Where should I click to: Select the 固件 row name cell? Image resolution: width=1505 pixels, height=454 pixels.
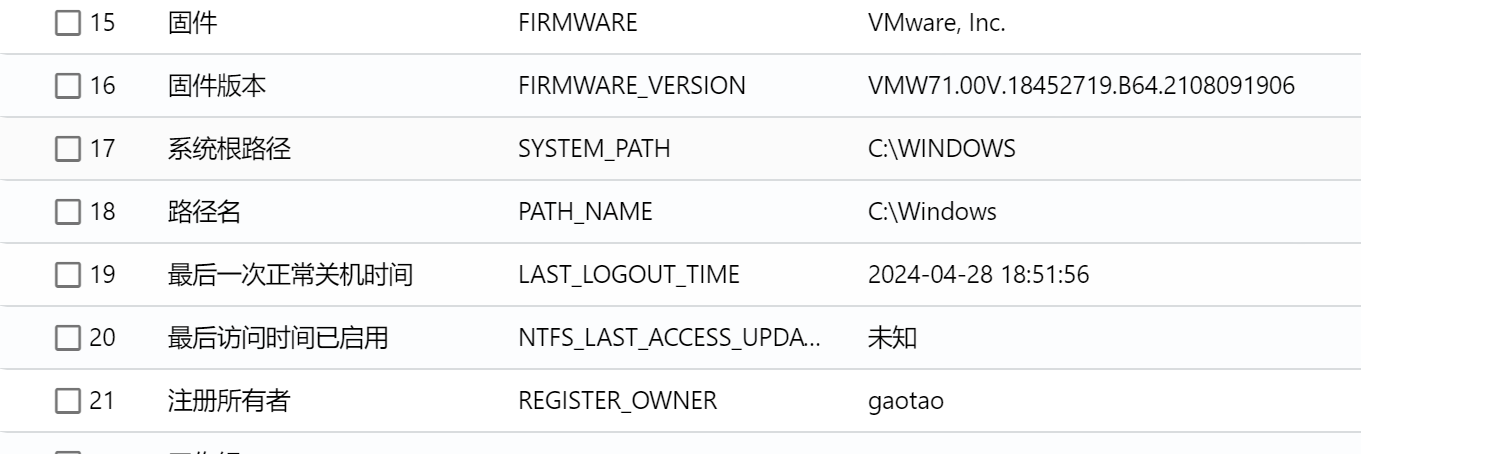point(191,24)
